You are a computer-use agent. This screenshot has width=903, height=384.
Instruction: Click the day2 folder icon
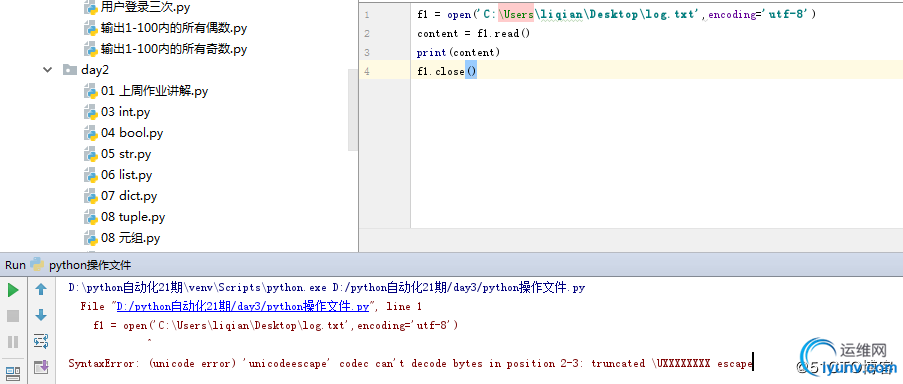click(x=70, y=70)
